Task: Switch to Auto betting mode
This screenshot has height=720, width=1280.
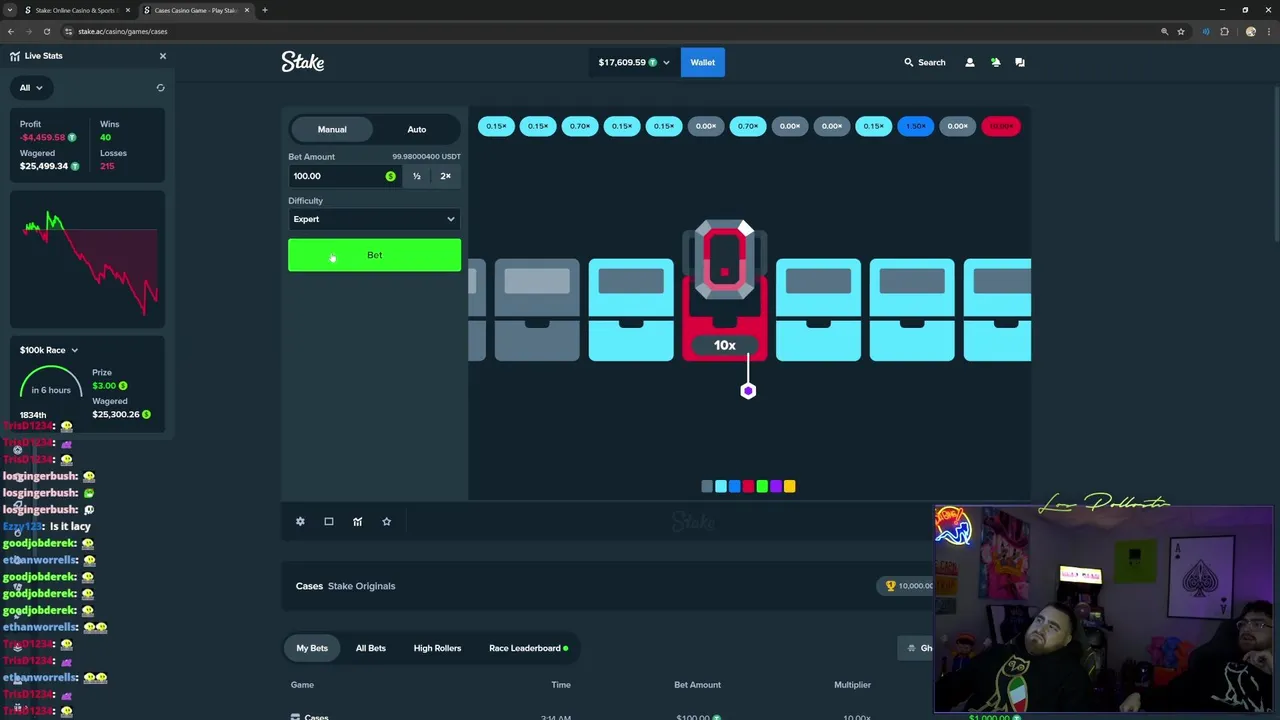Action: pyautogui.click(x=416, y=129)
